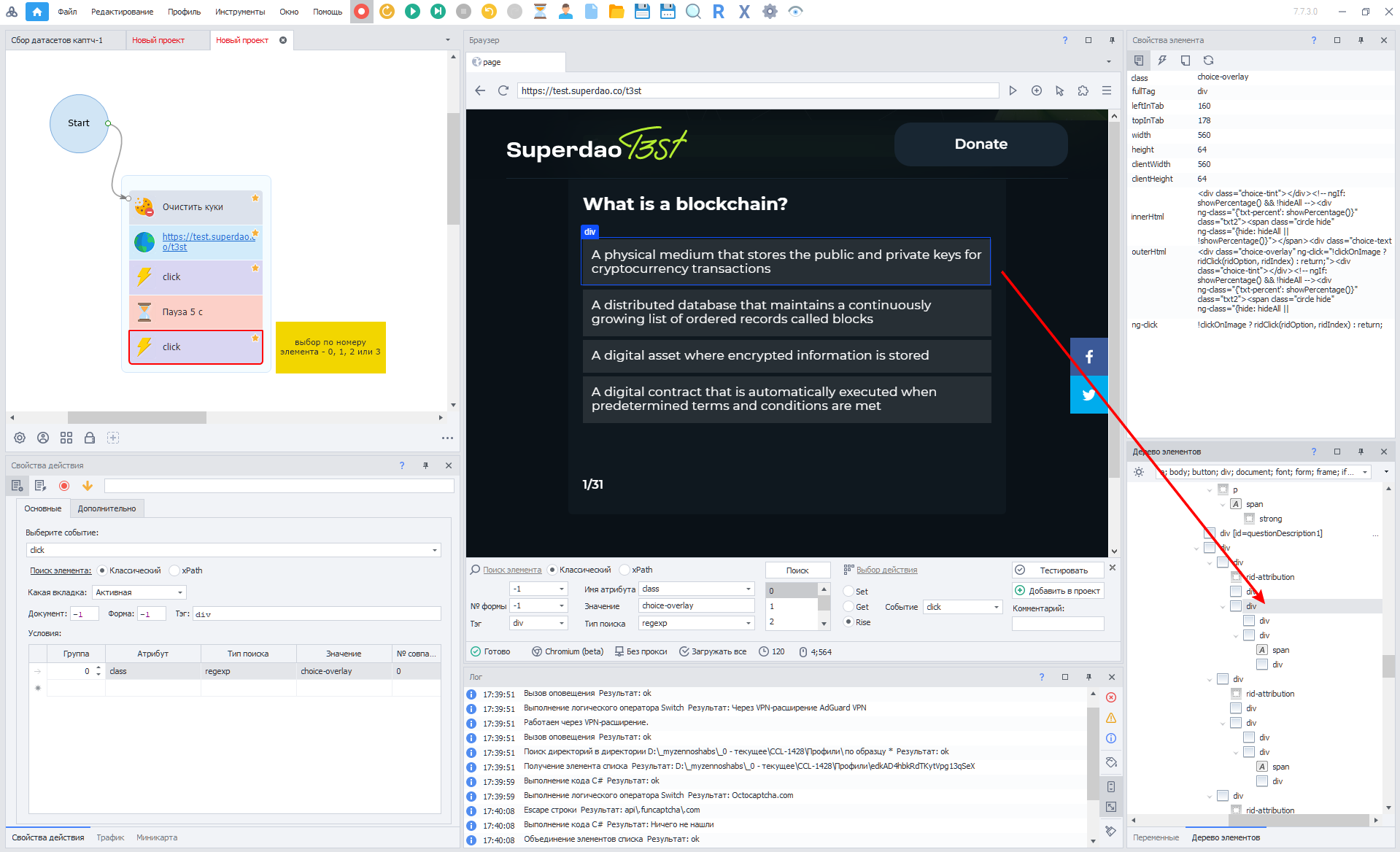Screen dimensions: 1400x852
Task: Open the Какая вкладка Активная dropdown
Action: 139,592
